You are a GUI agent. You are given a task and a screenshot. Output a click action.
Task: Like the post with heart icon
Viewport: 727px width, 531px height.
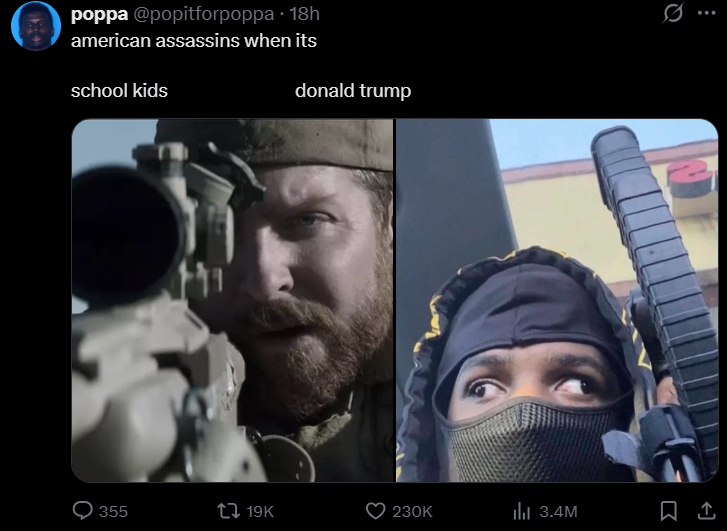376,511
